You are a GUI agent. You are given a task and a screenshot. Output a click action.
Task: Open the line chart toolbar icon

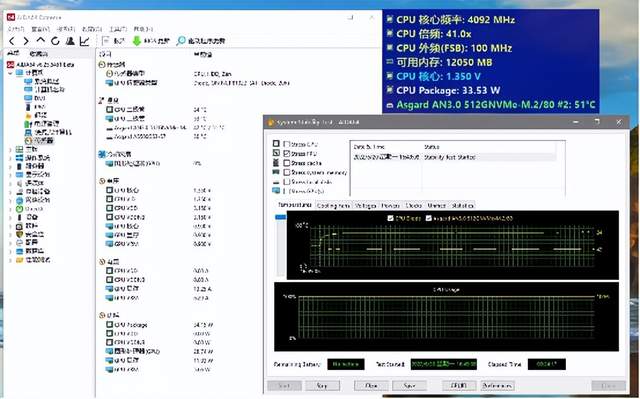pyautogui.click(x=84, y=41)
